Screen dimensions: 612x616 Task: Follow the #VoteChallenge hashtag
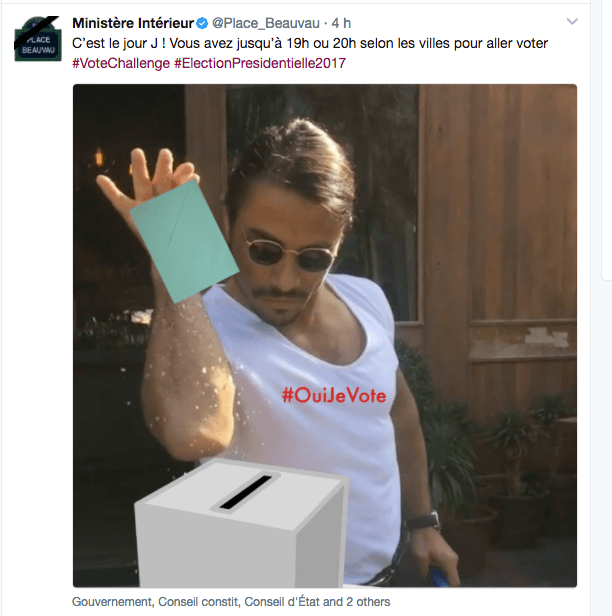pyautogui.click(x=121, y=63)
